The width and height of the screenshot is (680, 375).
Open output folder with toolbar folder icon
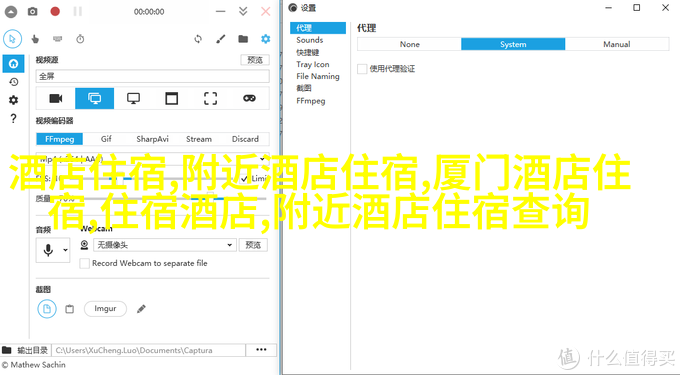pyautogui.click(x=243, y=39)
